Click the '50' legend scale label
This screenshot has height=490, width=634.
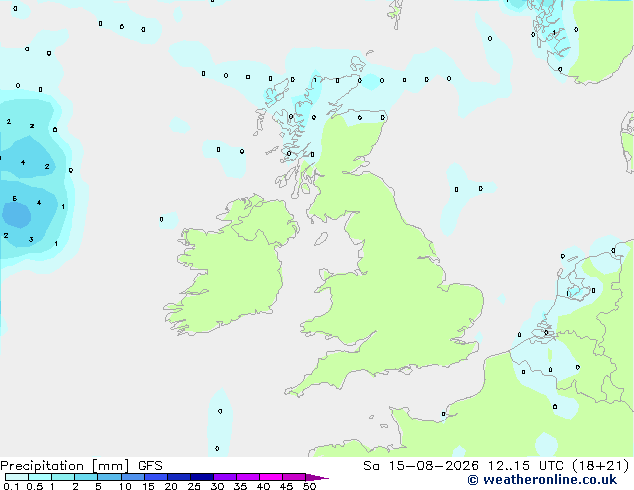(x=309, y=486)
